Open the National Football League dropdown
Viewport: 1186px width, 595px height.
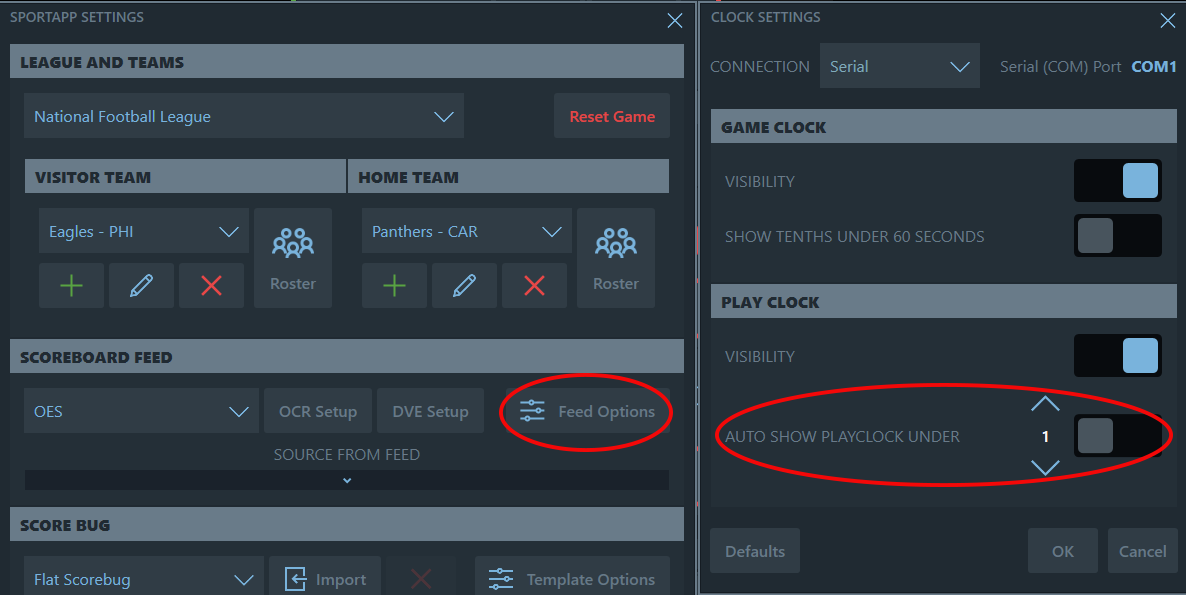click(x=244, y=116)
